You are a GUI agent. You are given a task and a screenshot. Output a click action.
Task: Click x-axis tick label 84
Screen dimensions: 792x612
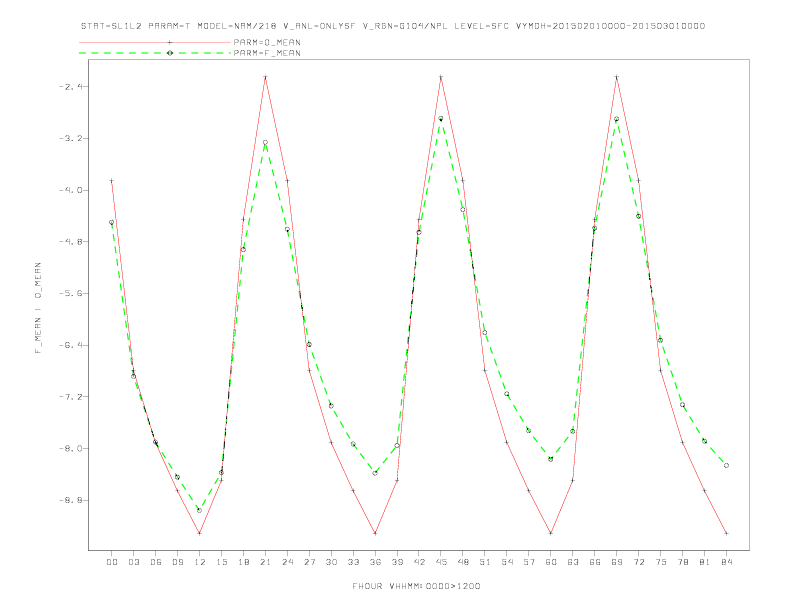tap(727, 562)
